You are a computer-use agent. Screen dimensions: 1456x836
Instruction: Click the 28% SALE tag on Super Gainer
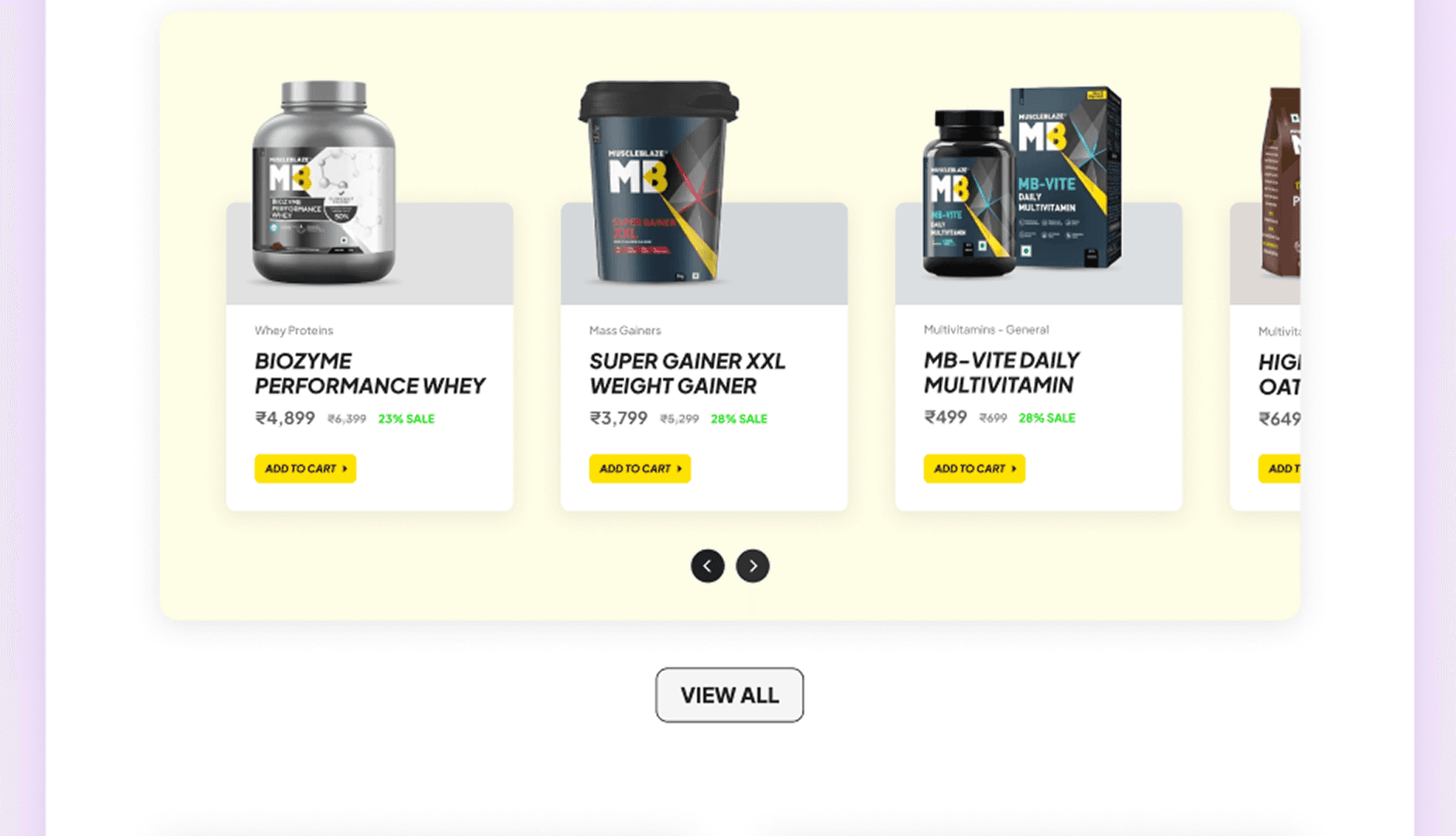(739, 419)
